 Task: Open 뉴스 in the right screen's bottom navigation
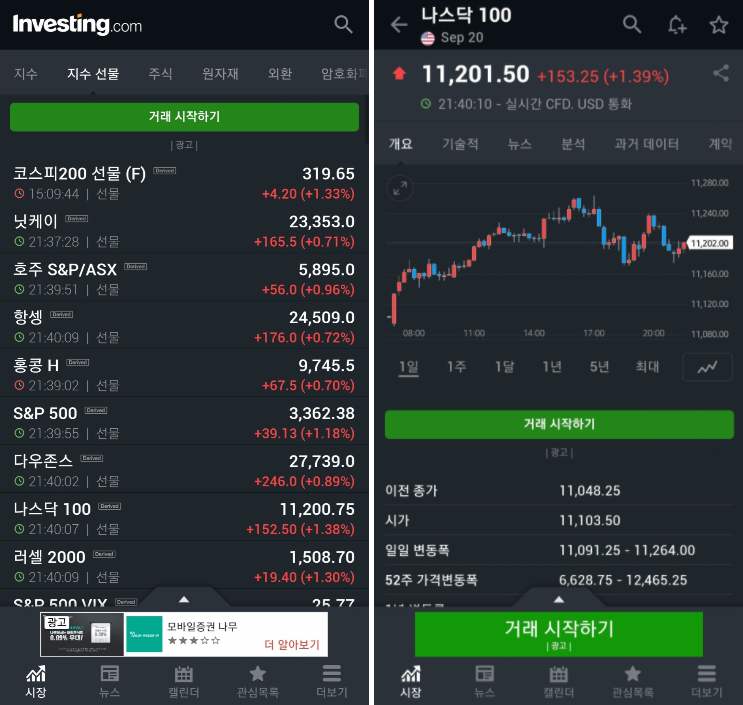click(x=485, y=681)
